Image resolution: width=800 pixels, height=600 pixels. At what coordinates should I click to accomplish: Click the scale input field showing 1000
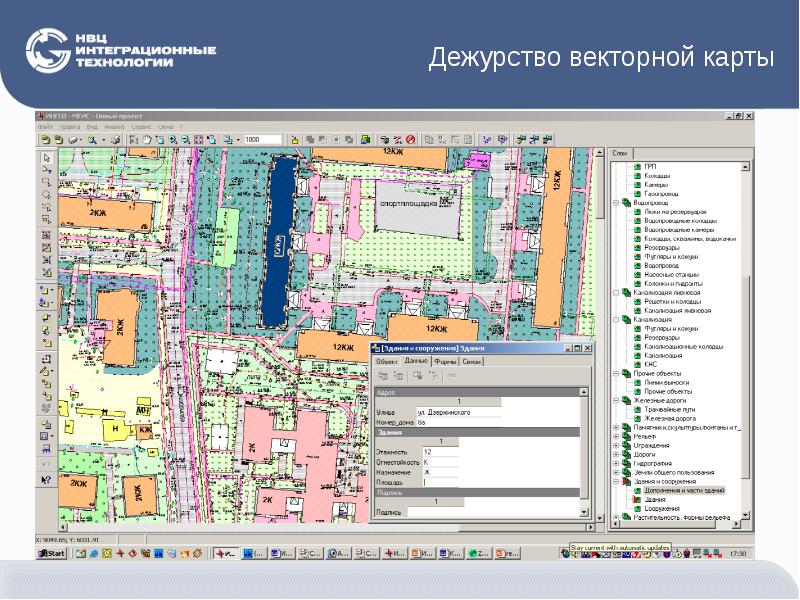pyautogui.click(x=254, y=140)
